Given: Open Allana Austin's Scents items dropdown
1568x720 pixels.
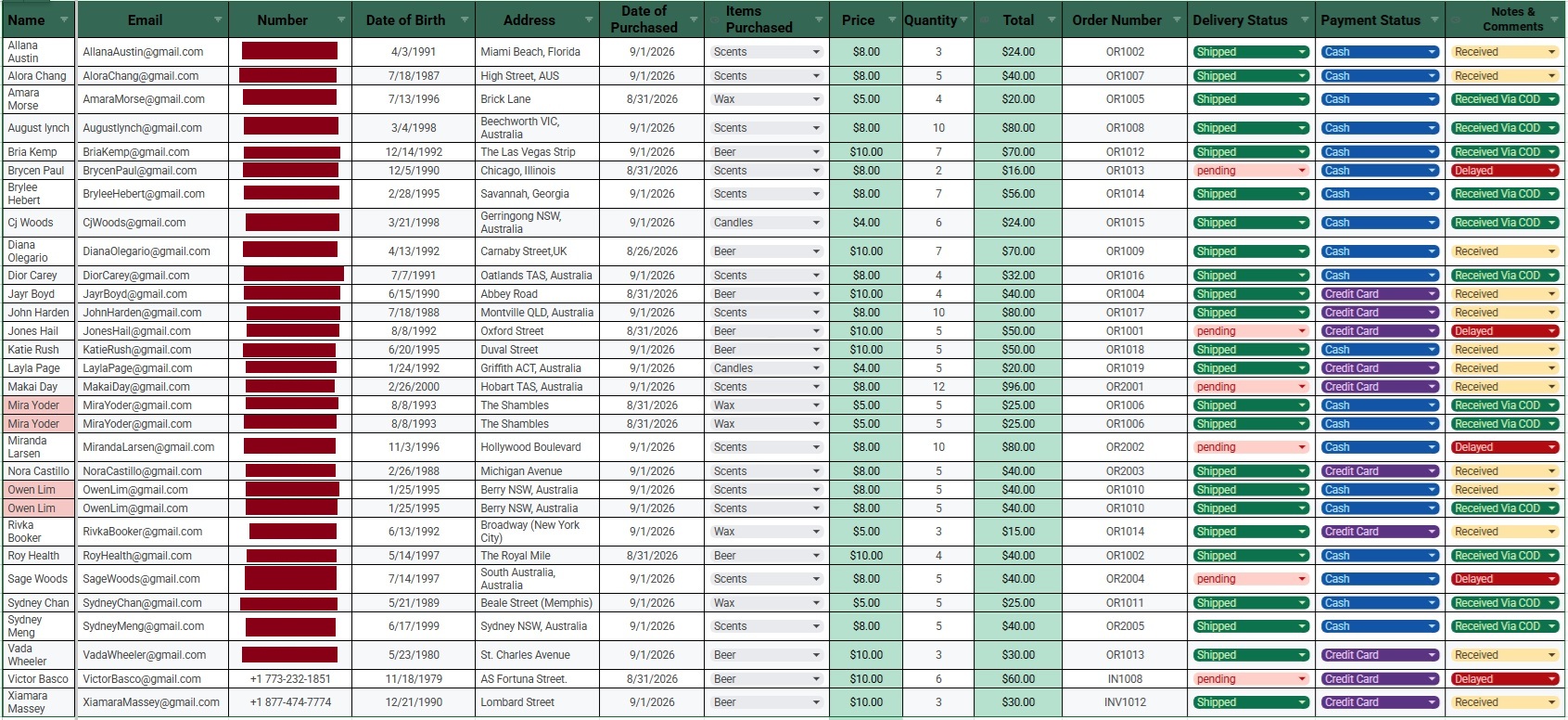Looking at the screenshot, I should pos(767,52).
